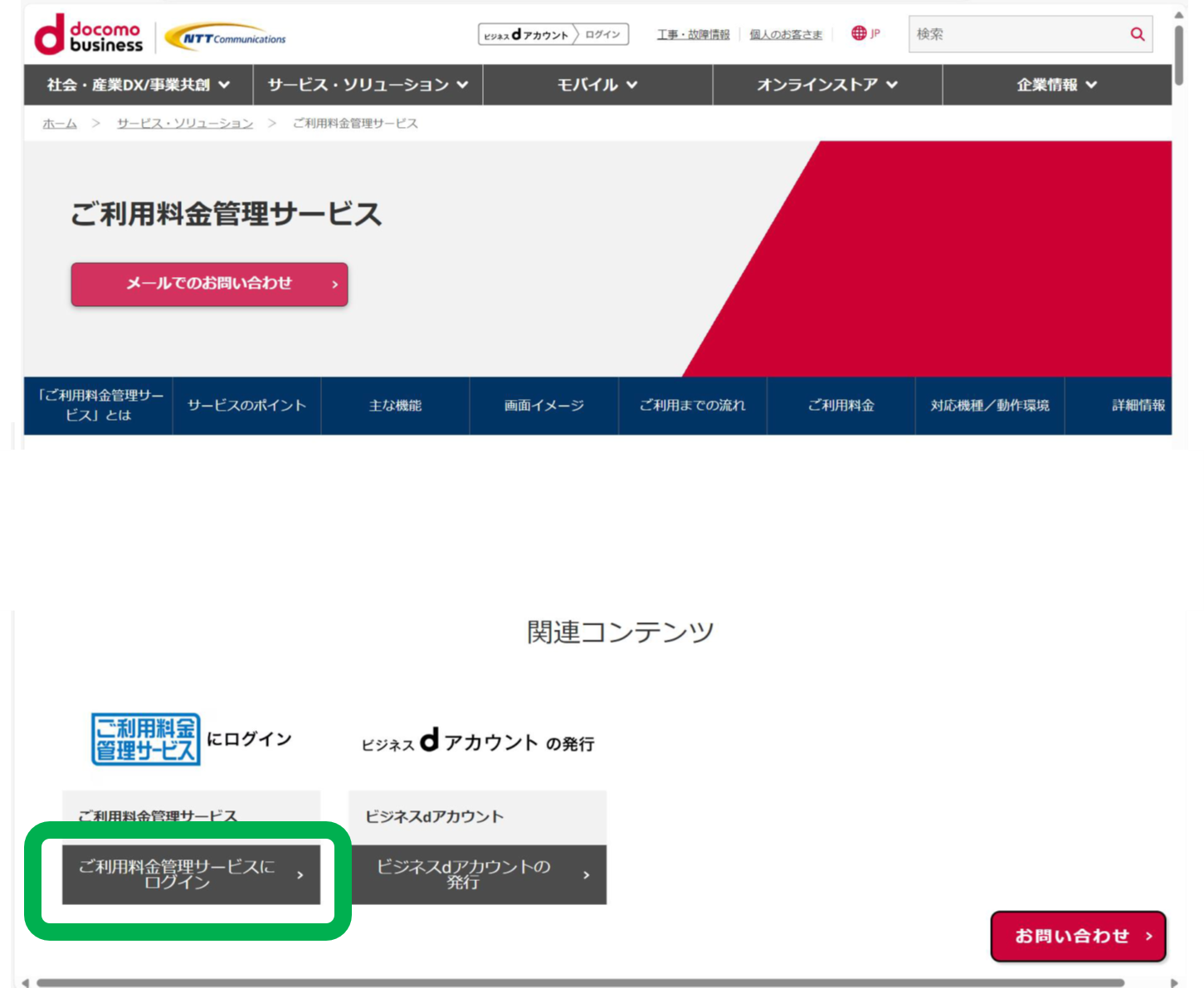This screenshot has height=988, width=1204.
Task: Expand the 社会・産業DX/事業共創 menu
Action: coord(138,85)
